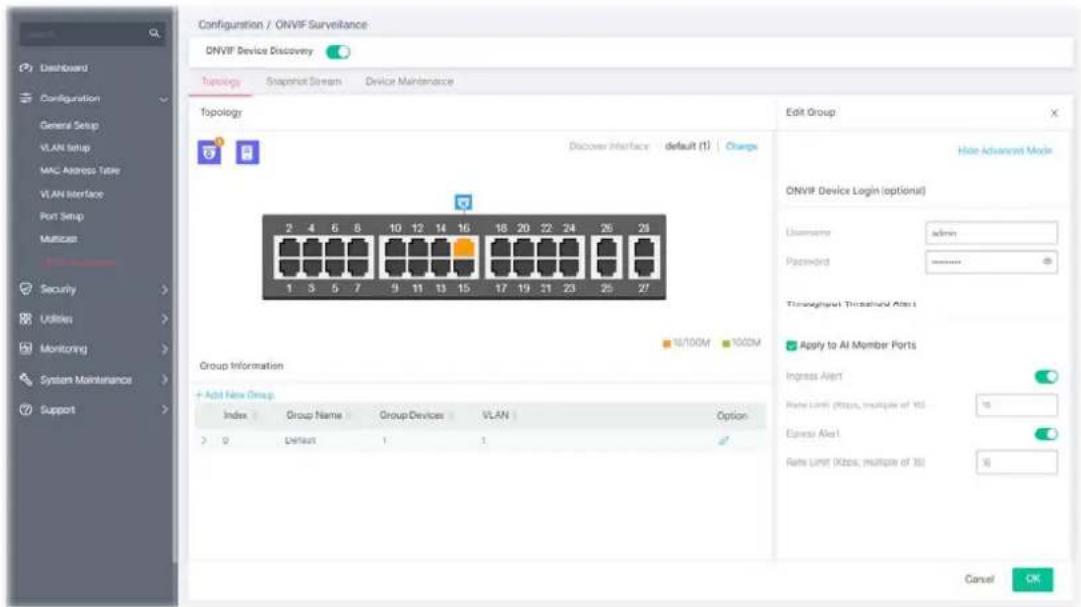Click the Index column header
Image resolution: width=1081 pixels, height=607 pixels.
(x=235, y=415)
